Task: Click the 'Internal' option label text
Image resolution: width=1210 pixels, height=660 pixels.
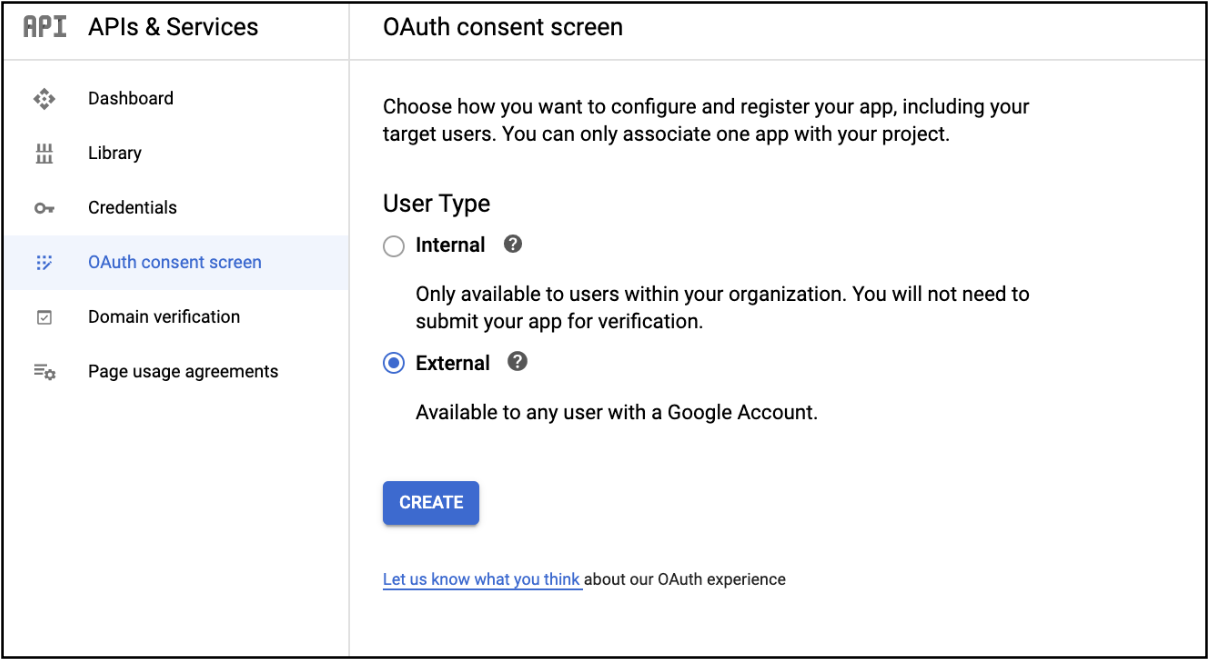Action: pos(451,245)
